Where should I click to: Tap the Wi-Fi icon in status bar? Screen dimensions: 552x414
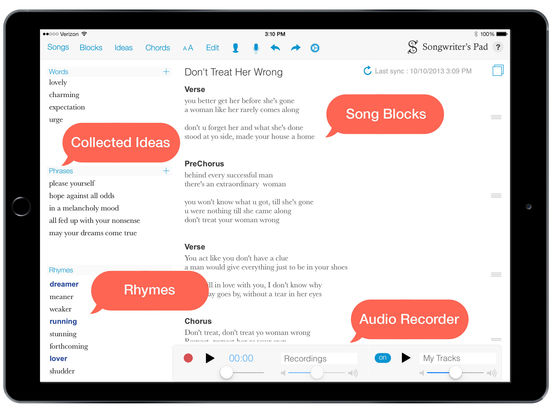(84, 34)
